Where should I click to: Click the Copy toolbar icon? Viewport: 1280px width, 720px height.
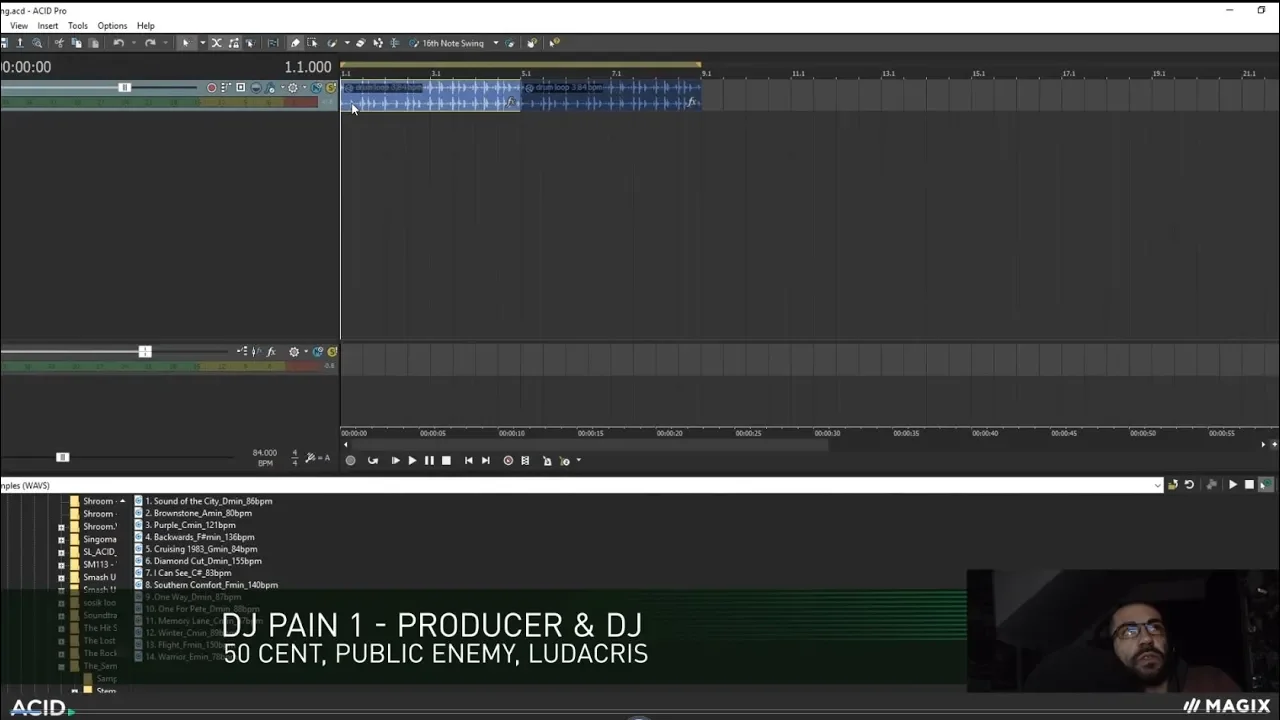[76, 43]
